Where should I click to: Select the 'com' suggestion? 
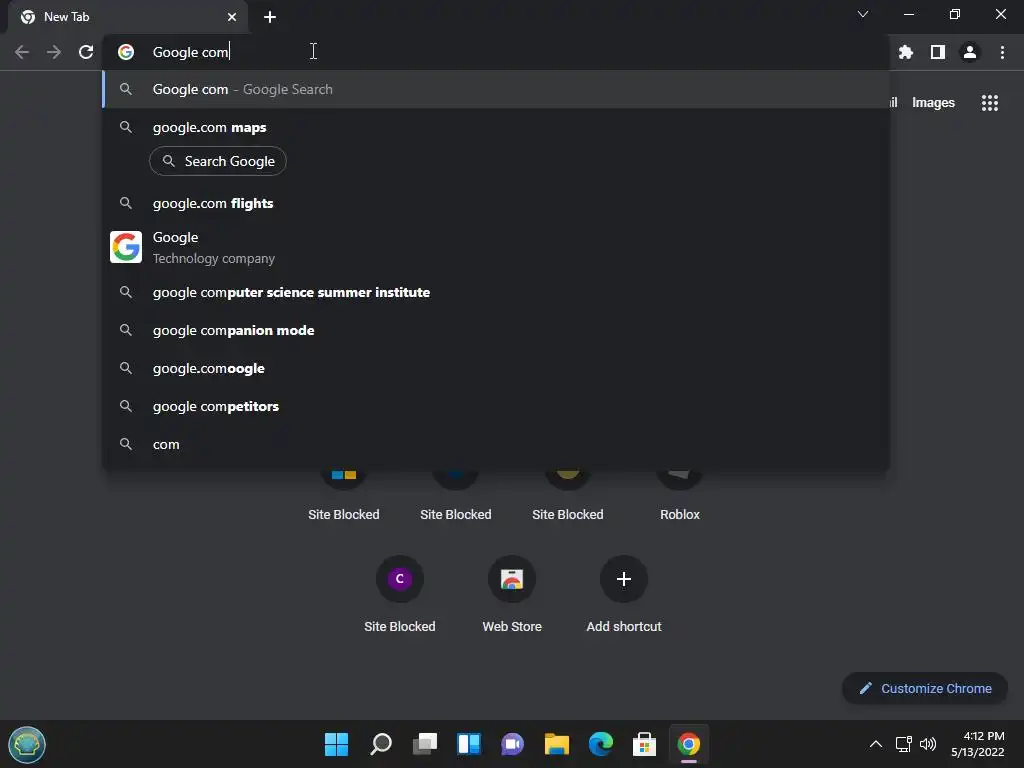[x=496, y=444]
